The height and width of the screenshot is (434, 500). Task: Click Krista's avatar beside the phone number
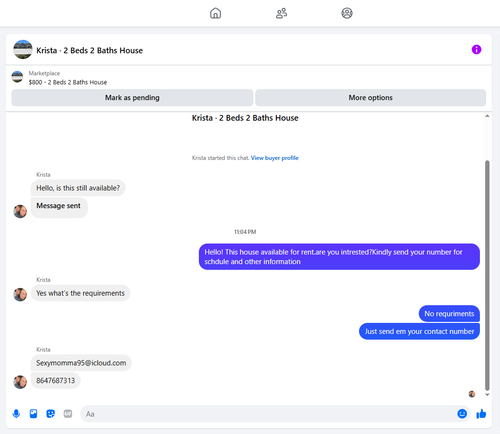pyautogui.click(x=20, y=382)
